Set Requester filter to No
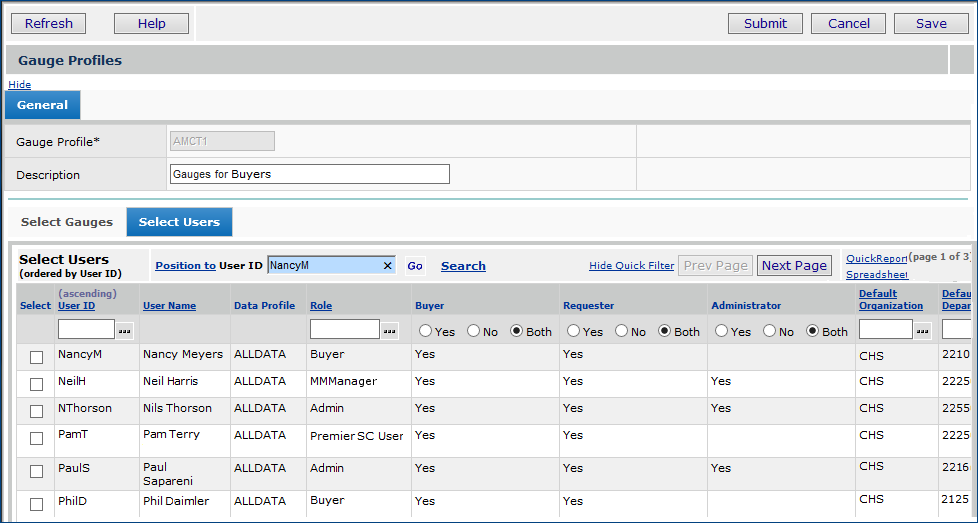The height and width of the screenshot is (523, 978). (621, 331)
